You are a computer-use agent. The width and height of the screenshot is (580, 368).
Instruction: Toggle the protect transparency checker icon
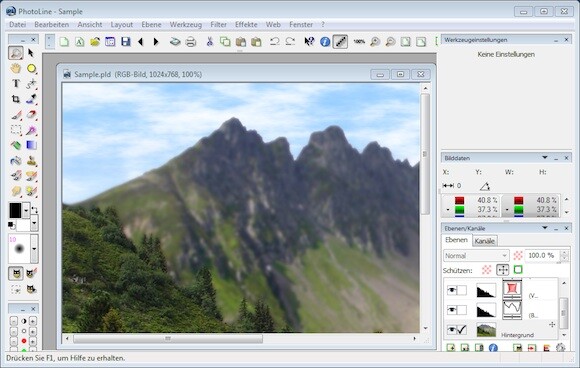click(486, 270)
